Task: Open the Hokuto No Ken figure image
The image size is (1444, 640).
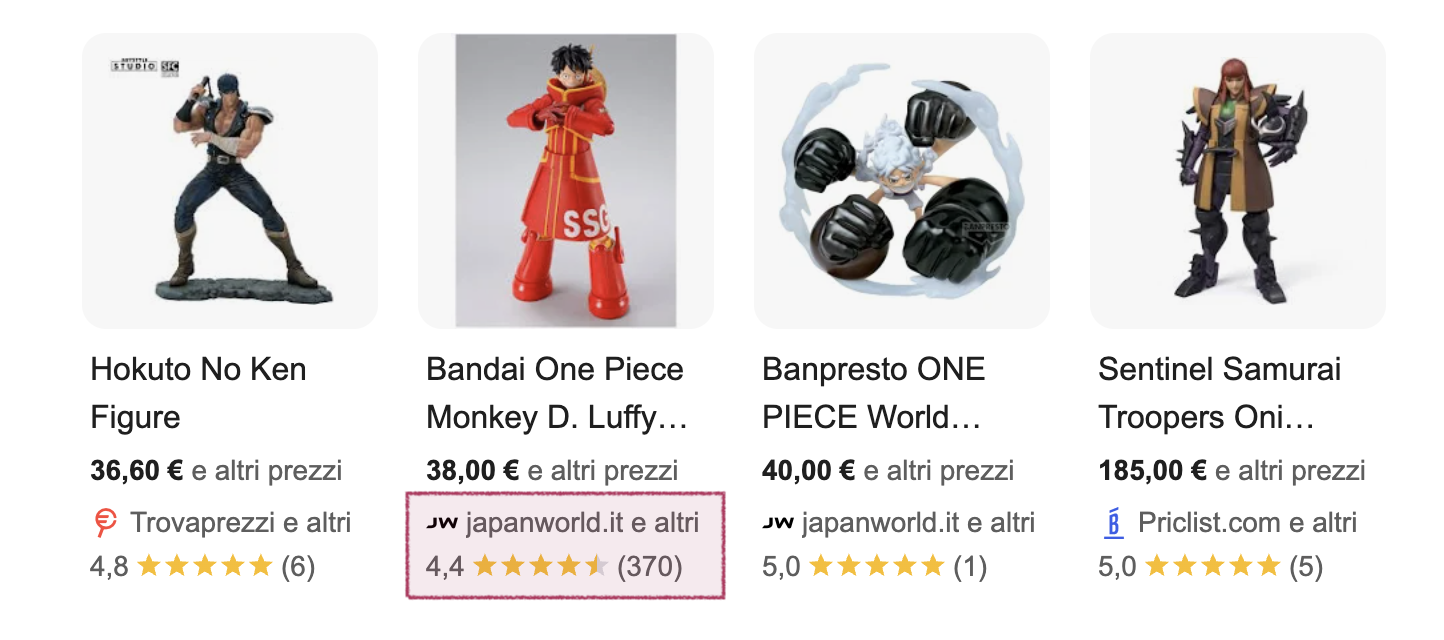Action: coord(230,181)
